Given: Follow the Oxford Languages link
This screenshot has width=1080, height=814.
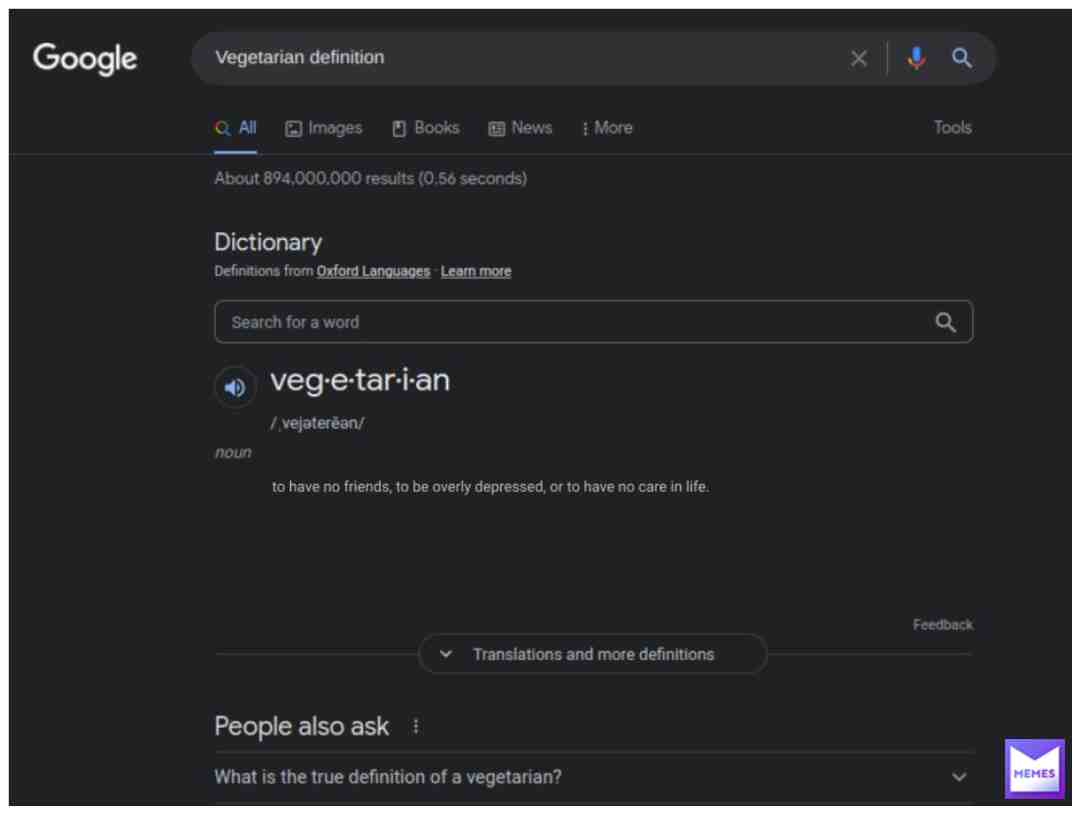Looking at the screenshot, I should tap(373, 271).
